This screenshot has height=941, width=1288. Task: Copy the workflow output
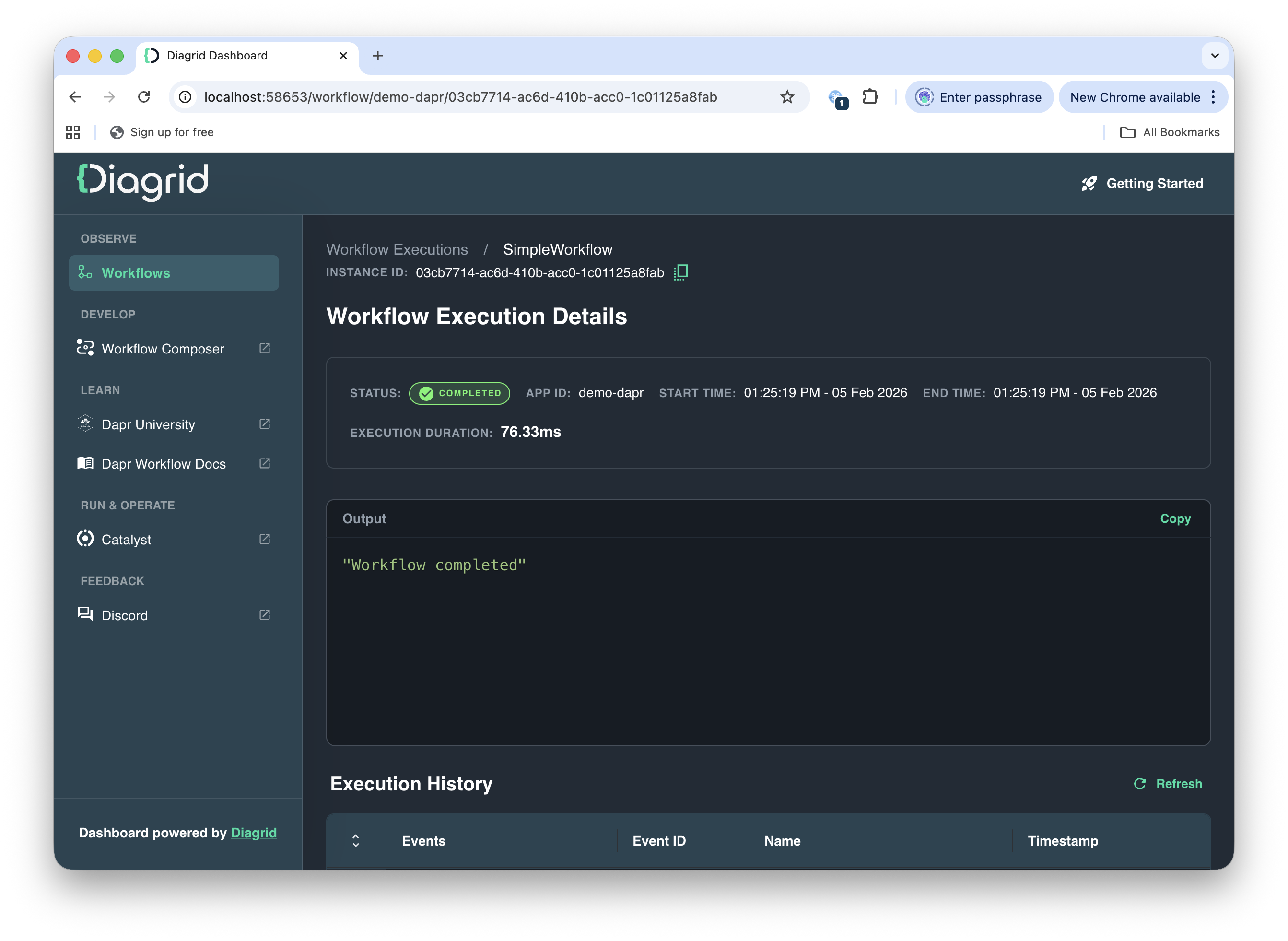[1175, 518]
